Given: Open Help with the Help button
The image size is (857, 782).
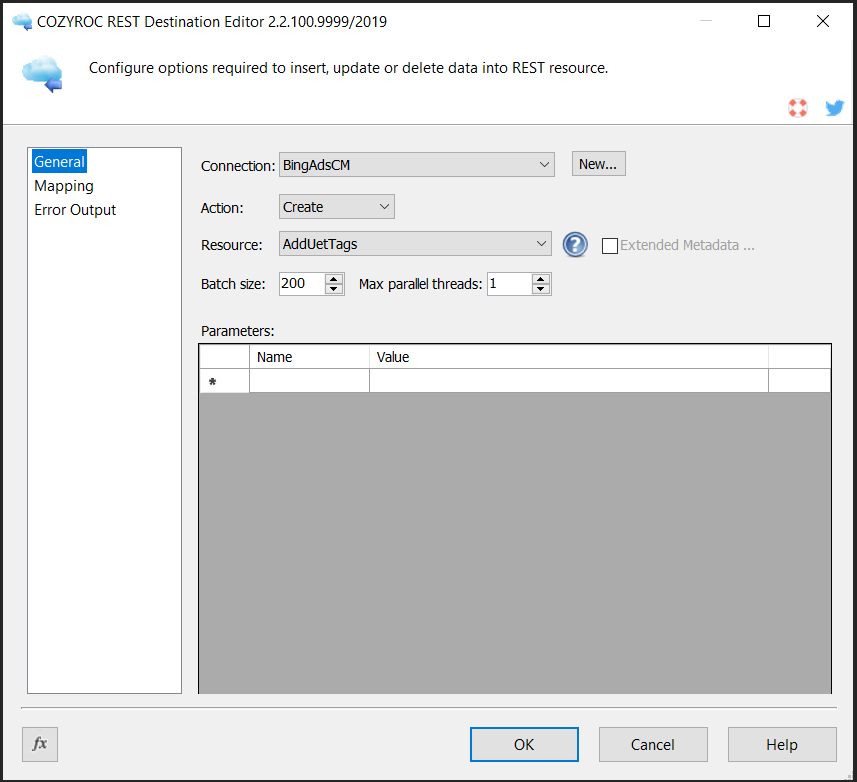Looking at the screenshot, I should (782, 744).
